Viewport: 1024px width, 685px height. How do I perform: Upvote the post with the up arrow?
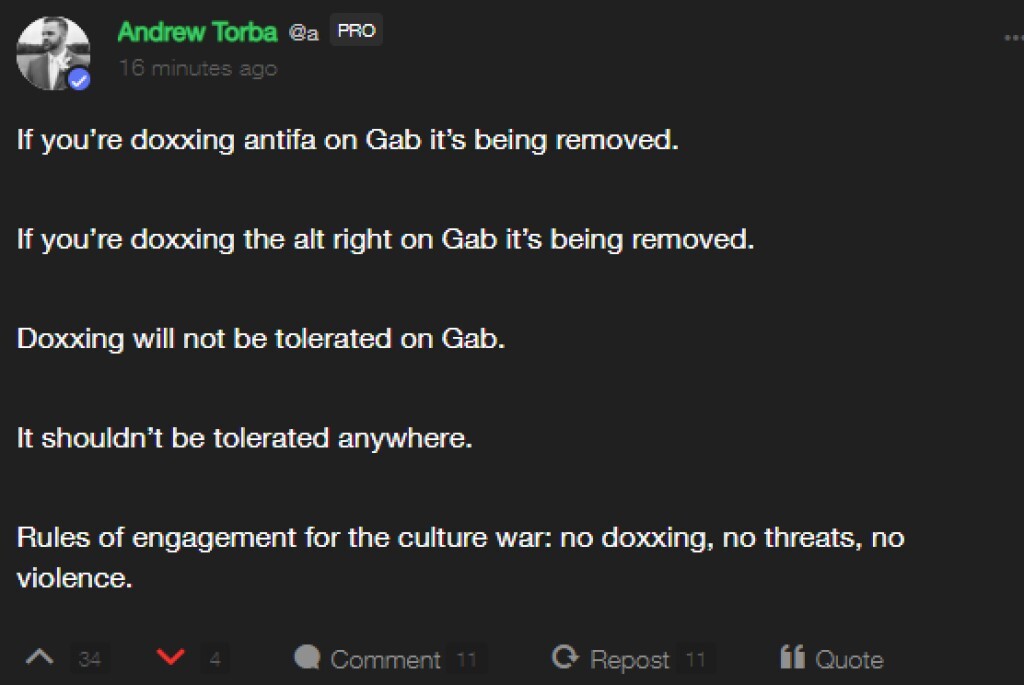pyautogui.click(x=39, y=658)
